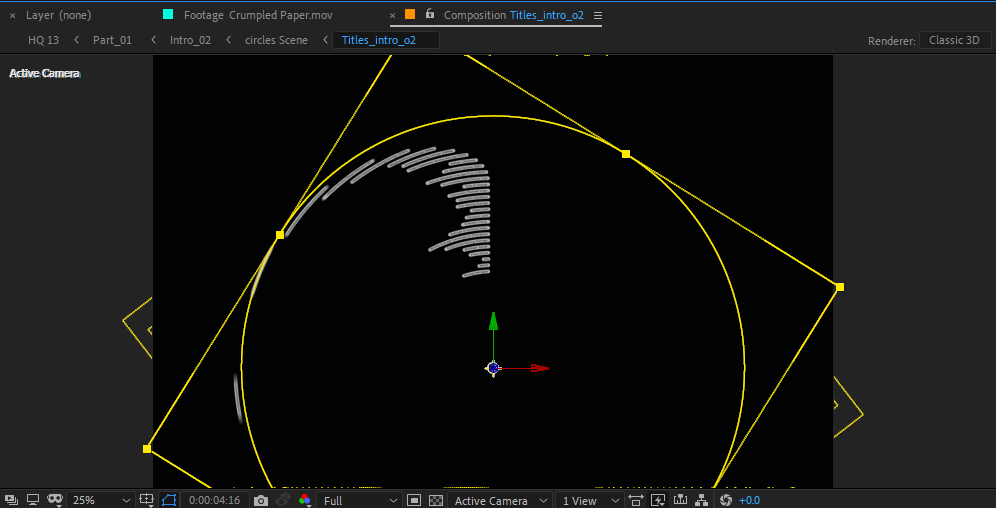The image size is (996, 508).
Task: Open the RGB channel and color management menu
Action: click(x=306, y=500)
